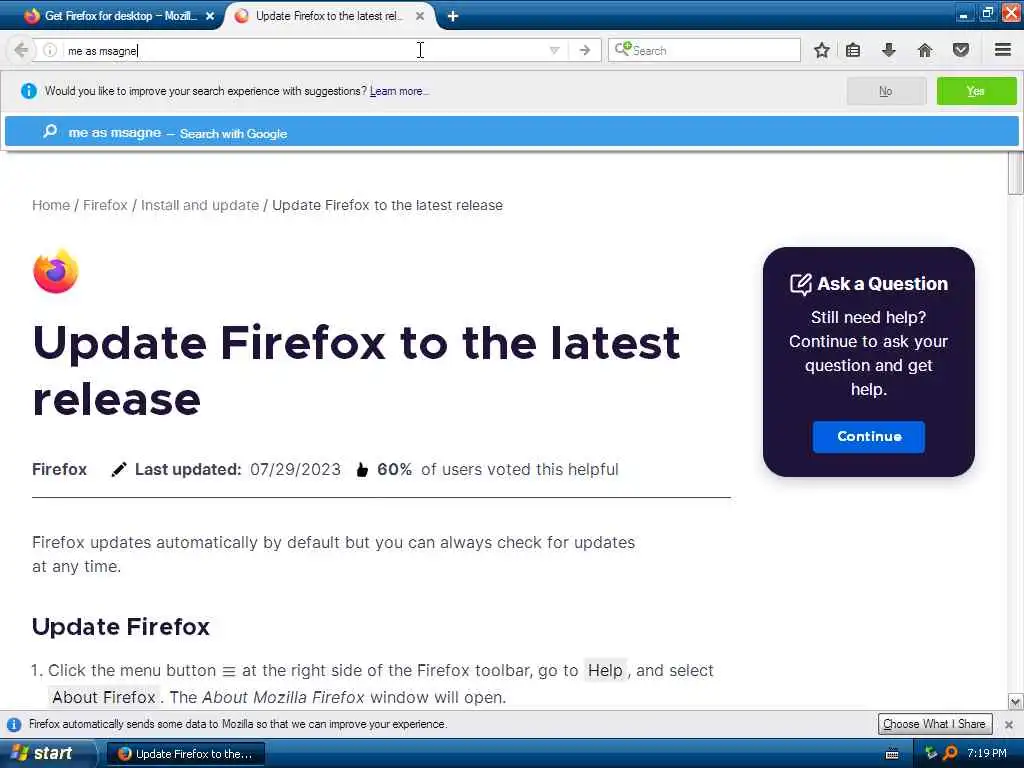
Task: Click the network tray icon
Action: point(931,753)
